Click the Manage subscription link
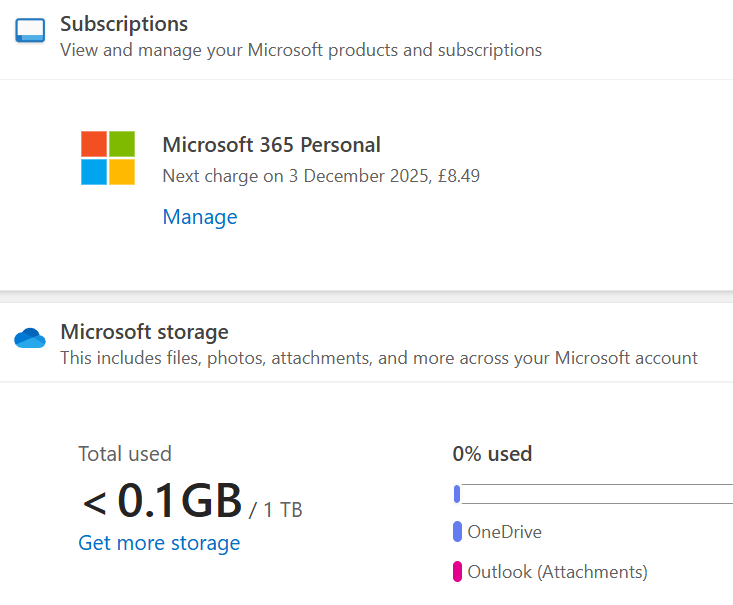733x605 pixels. click(200, 217)
